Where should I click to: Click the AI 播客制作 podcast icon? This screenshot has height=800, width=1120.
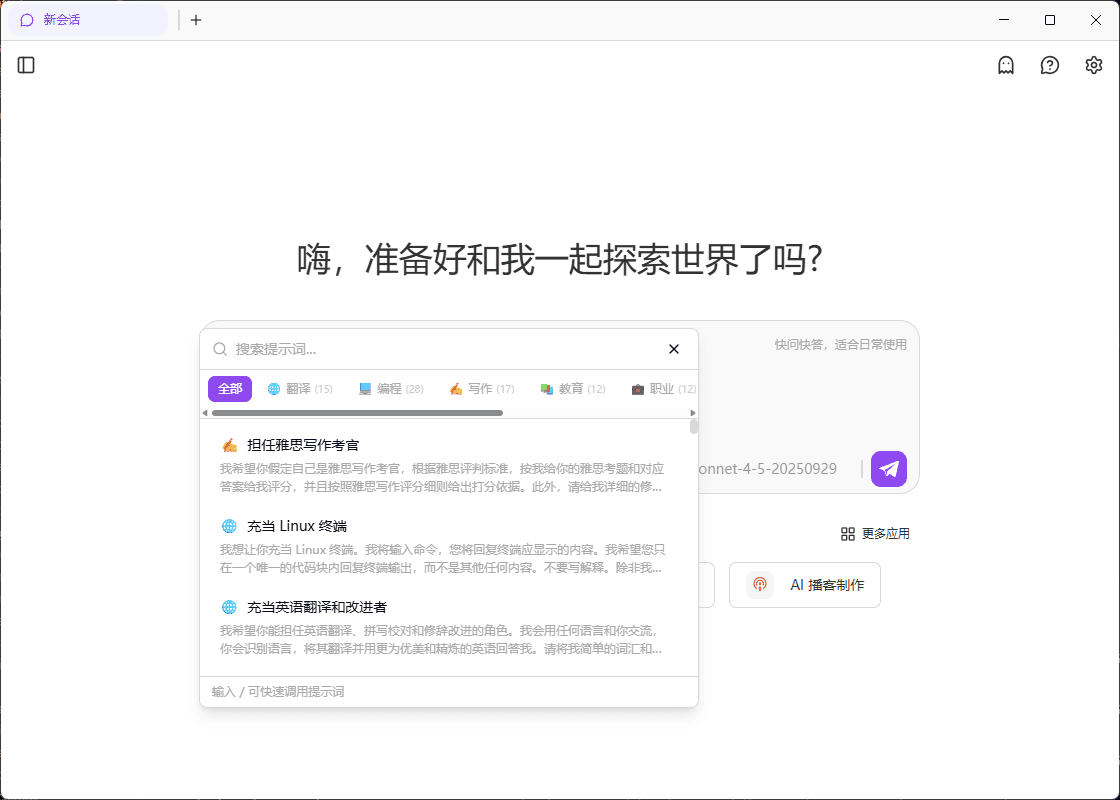tap(760, 584)
